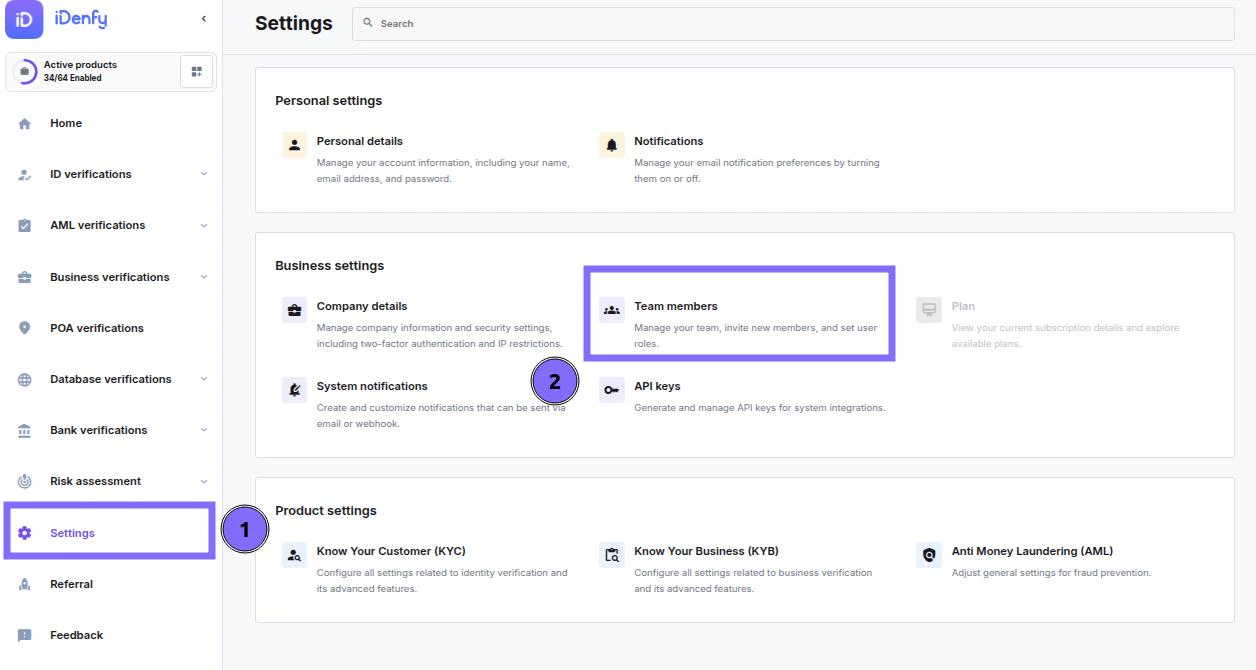This screenshot has width=1256, height=670.
Task: Select Settings in the sidebar
Action: [x=72, y=533]
